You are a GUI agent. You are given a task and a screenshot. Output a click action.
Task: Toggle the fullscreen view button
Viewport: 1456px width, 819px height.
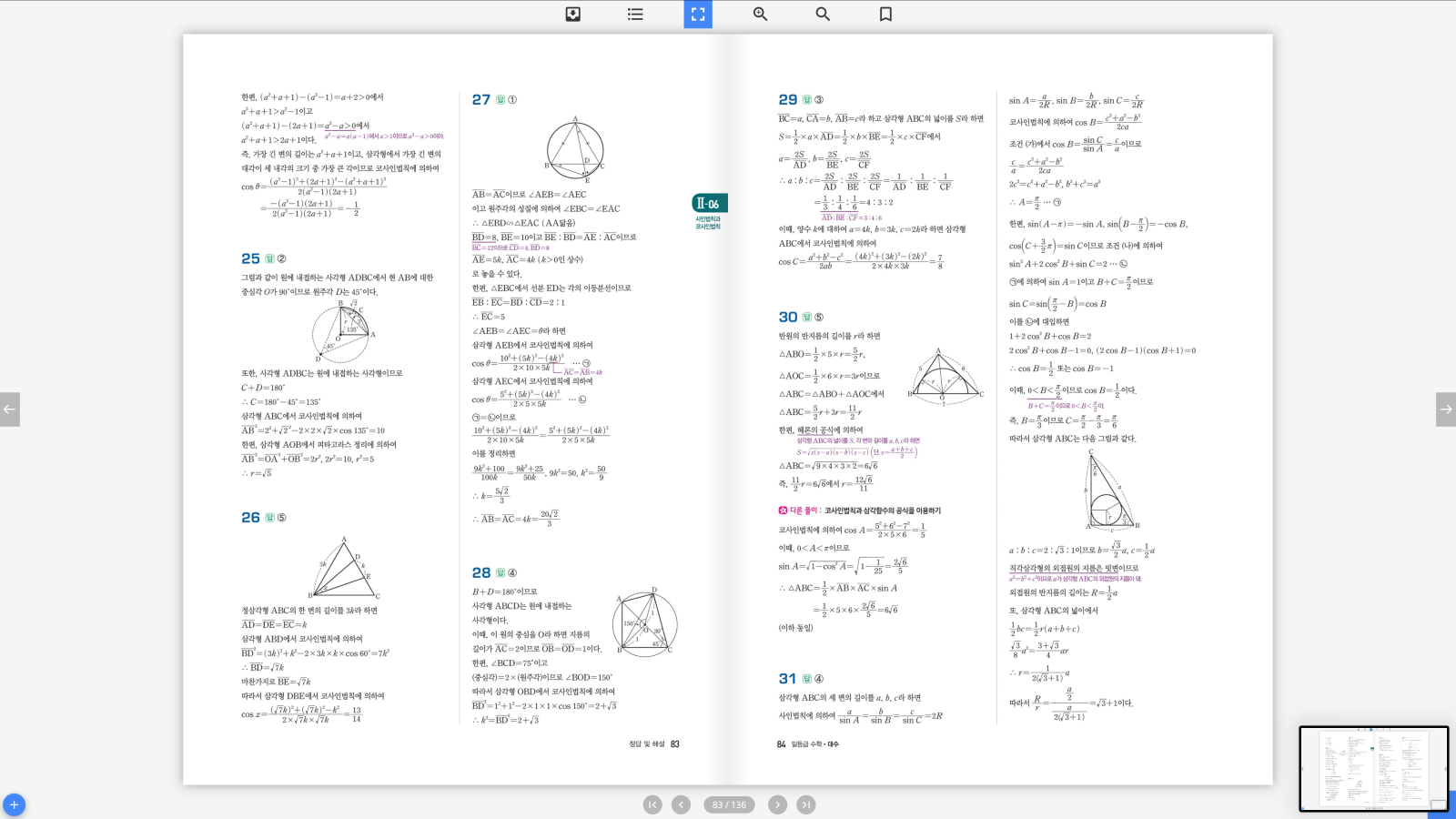(698, 15)
